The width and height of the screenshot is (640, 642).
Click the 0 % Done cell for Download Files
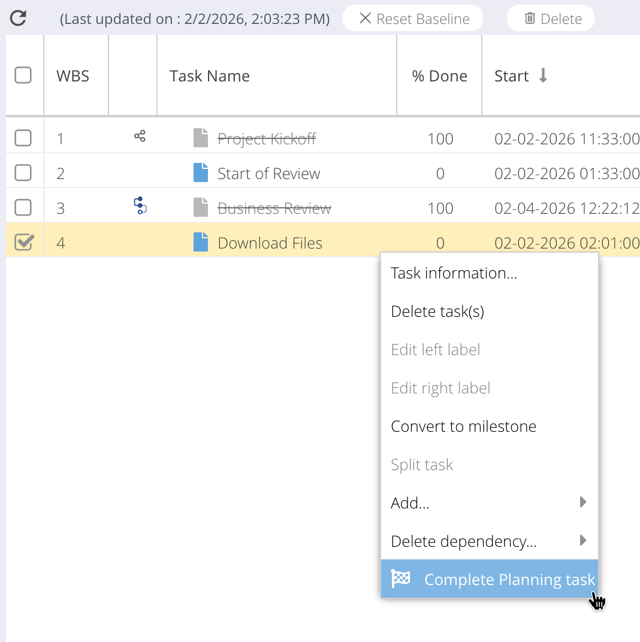tap(440, 244)
